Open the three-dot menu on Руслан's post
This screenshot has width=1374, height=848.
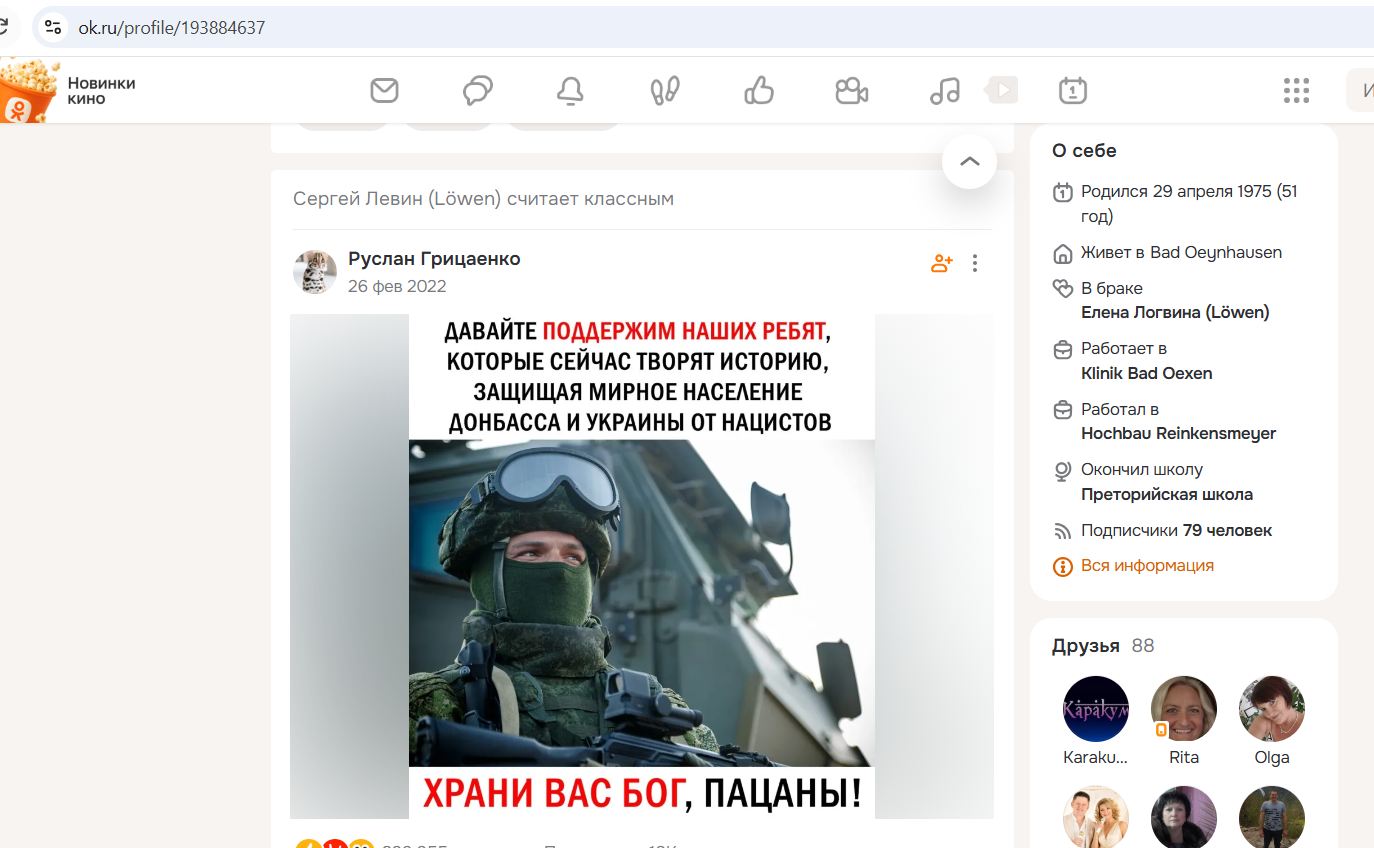975,264
